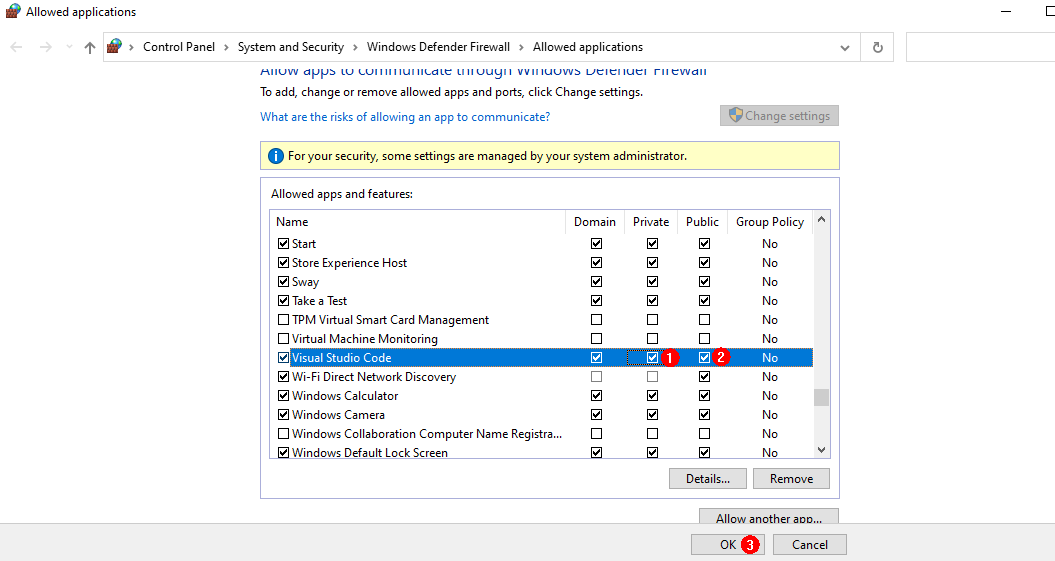Enable TPM Virtual Smart Card Management checkbox
The width and height of the screenshot is (1055, 561).
283,320
